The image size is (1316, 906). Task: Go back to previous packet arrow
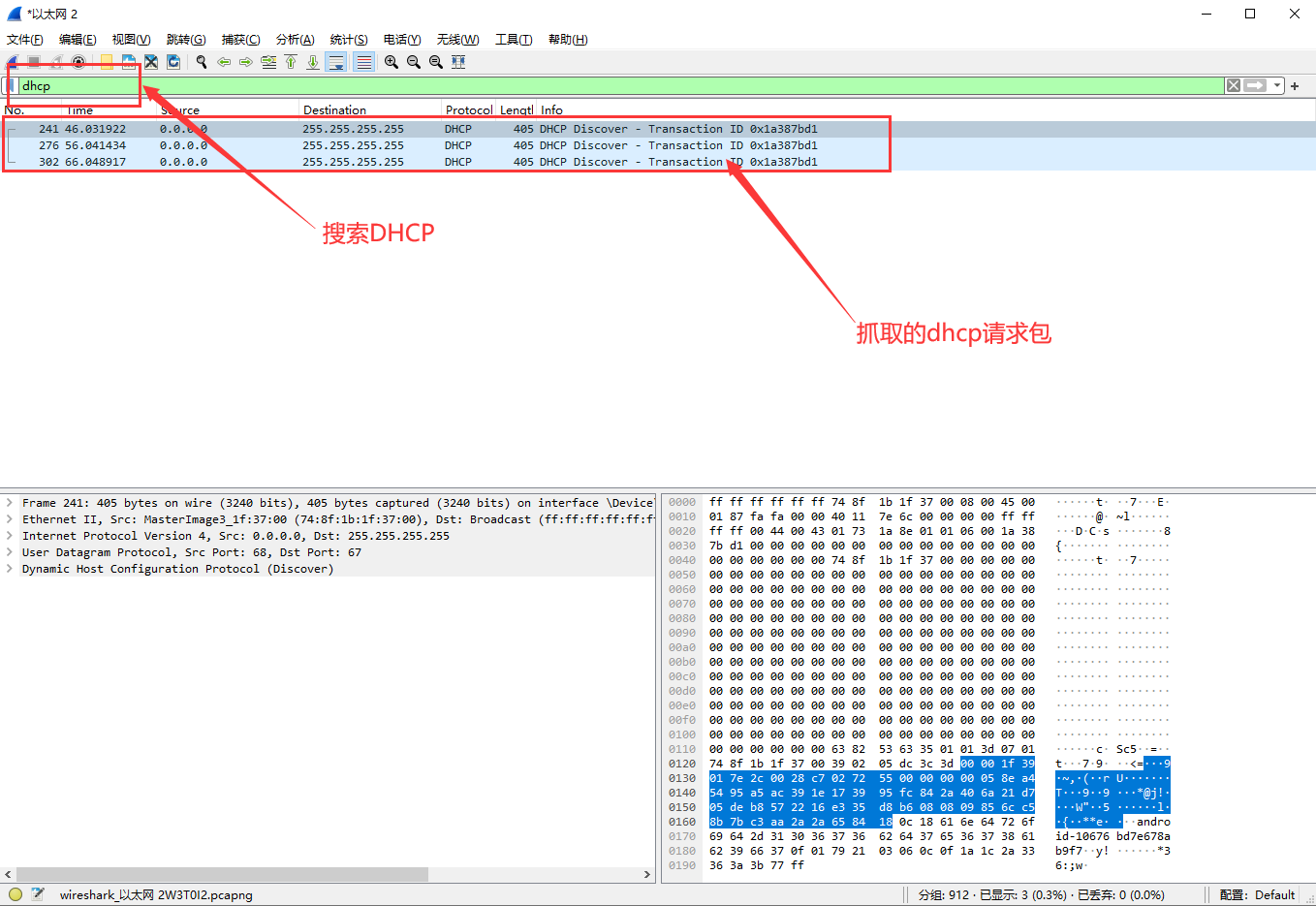pyautogui.click(x=224, y=62)
